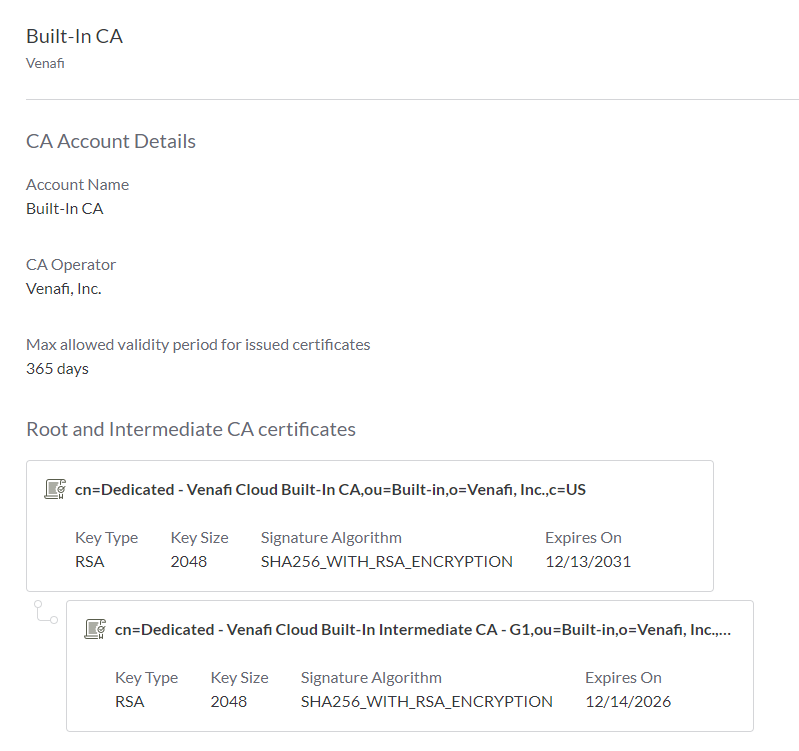Click the Account Name label

[77, 184]
